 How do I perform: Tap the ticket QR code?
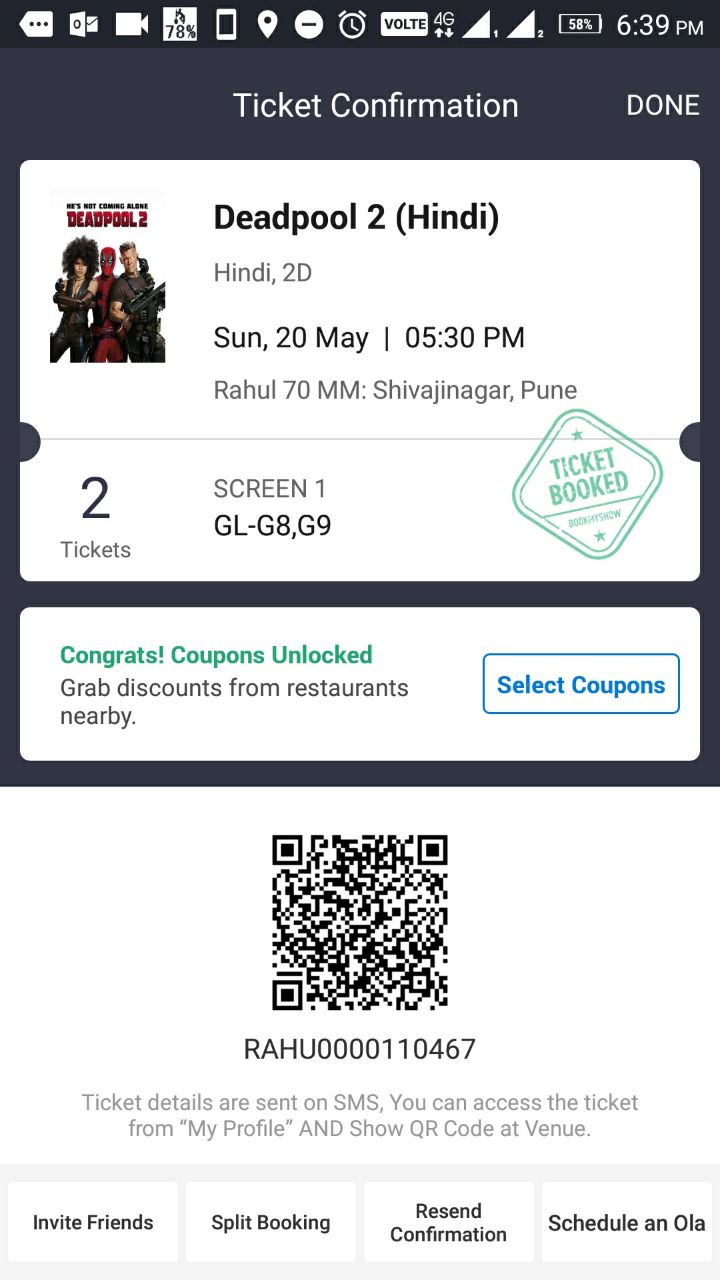pos(360,922)
